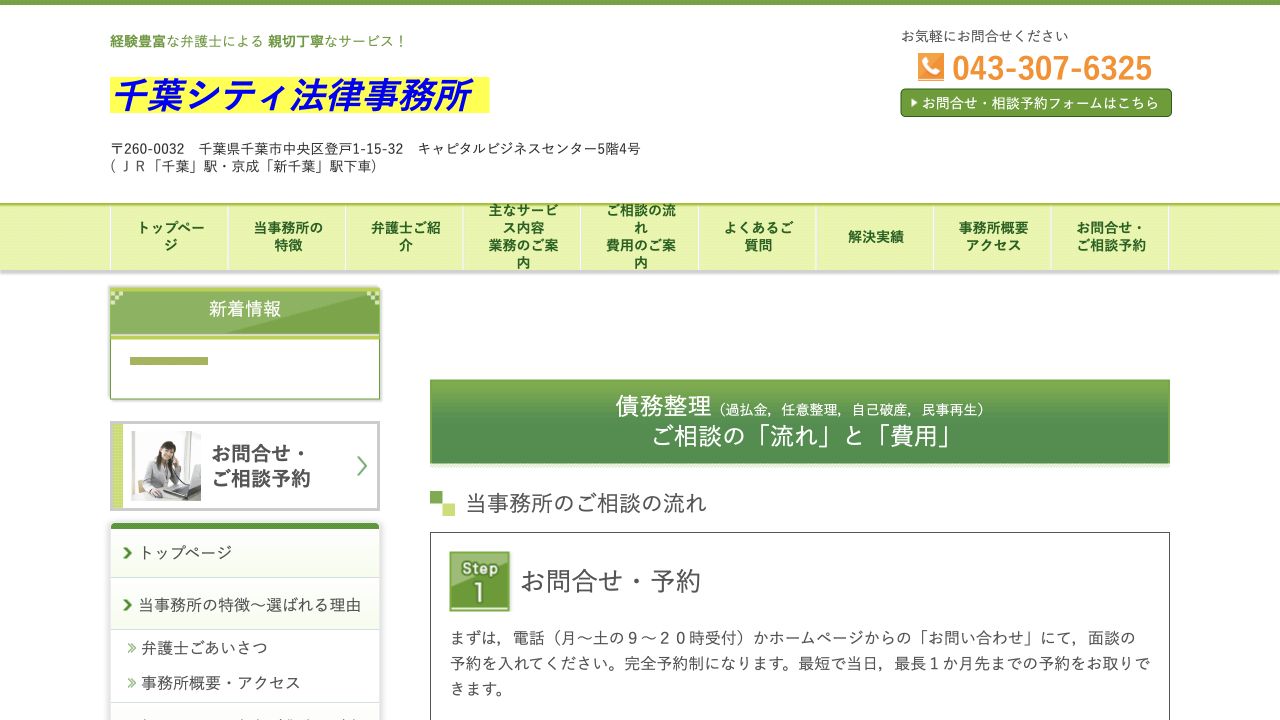The width and height of the screenshot is (1280, 720).
Task: Click the お問合せ・ご相談予約 sidebar banner text
Action: (261, 466)
